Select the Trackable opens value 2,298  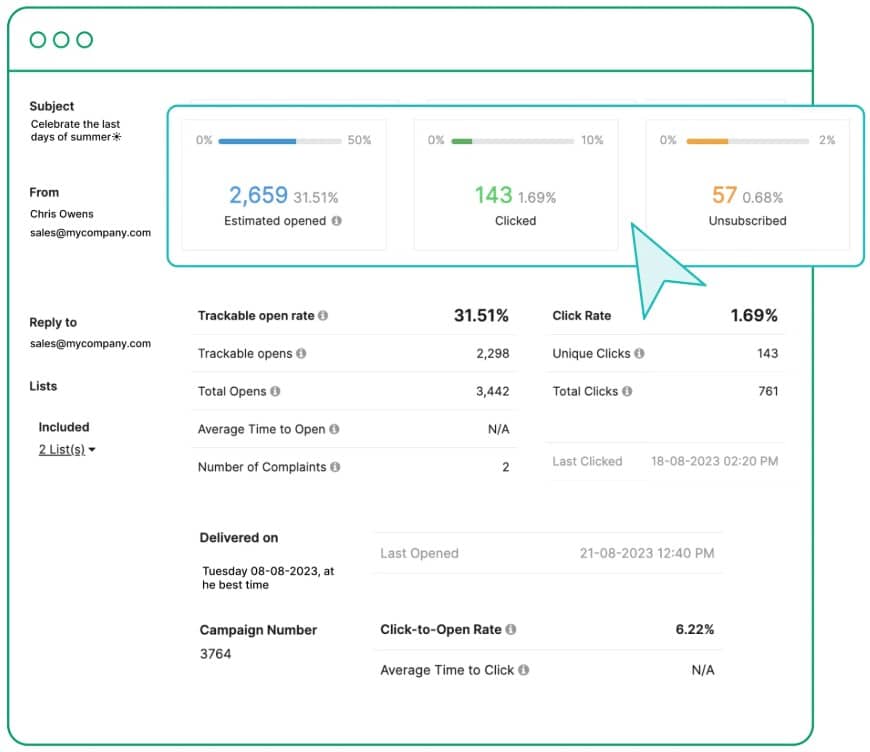tap(493, 354)
